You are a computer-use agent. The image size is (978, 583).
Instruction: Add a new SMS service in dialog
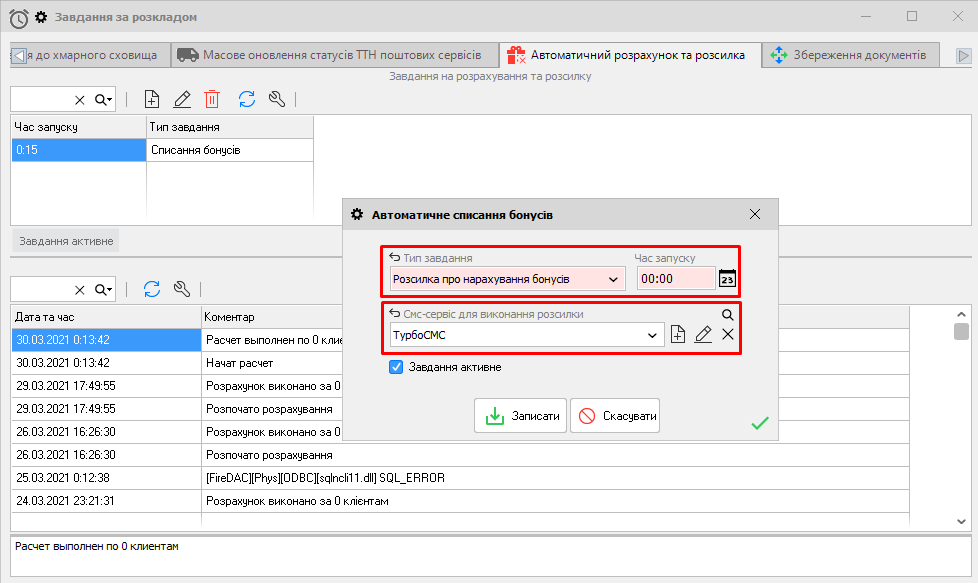(x=678, y=335)
